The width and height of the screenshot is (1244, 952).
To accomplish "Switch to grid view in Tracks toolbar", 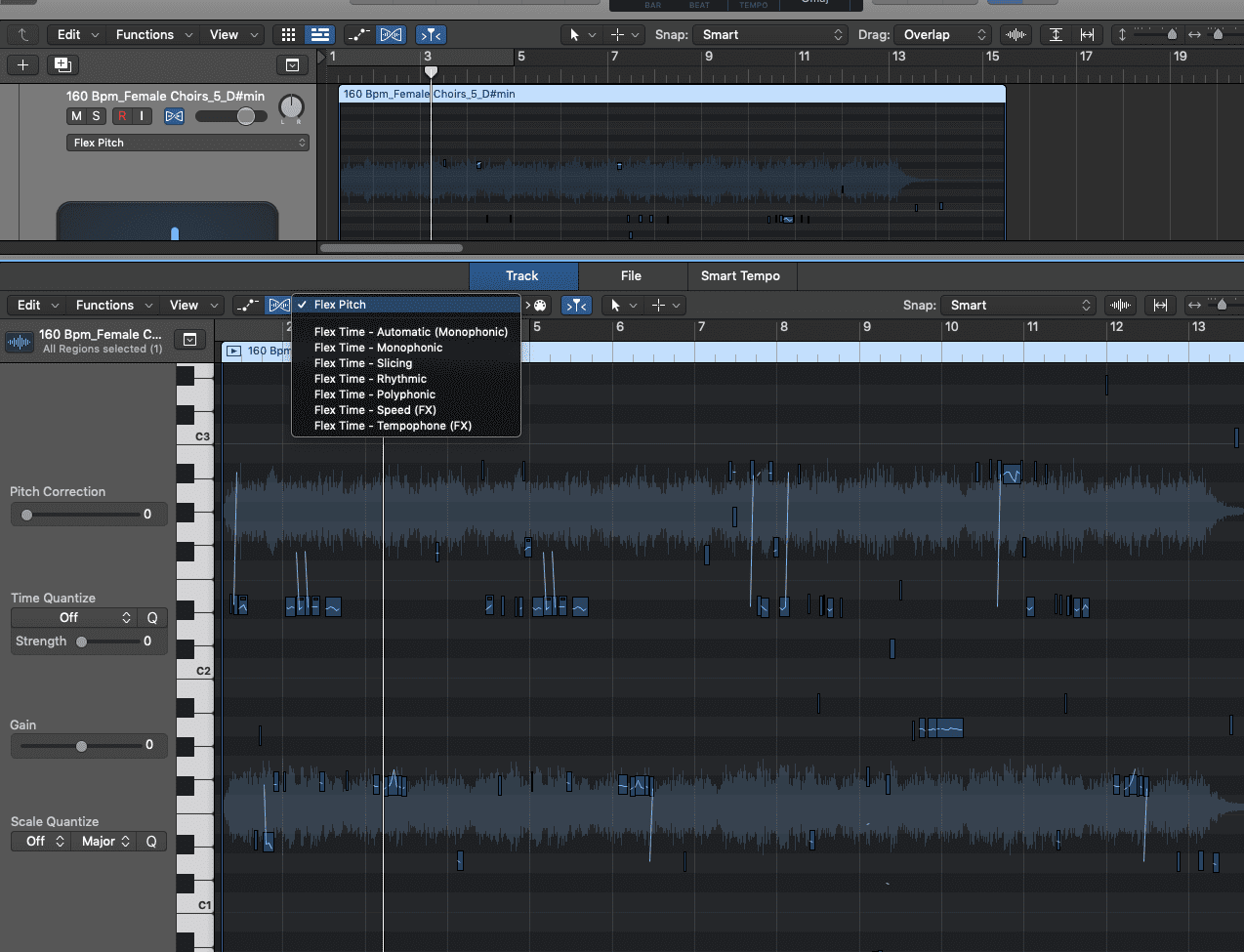I will click(x=288, y=34).
